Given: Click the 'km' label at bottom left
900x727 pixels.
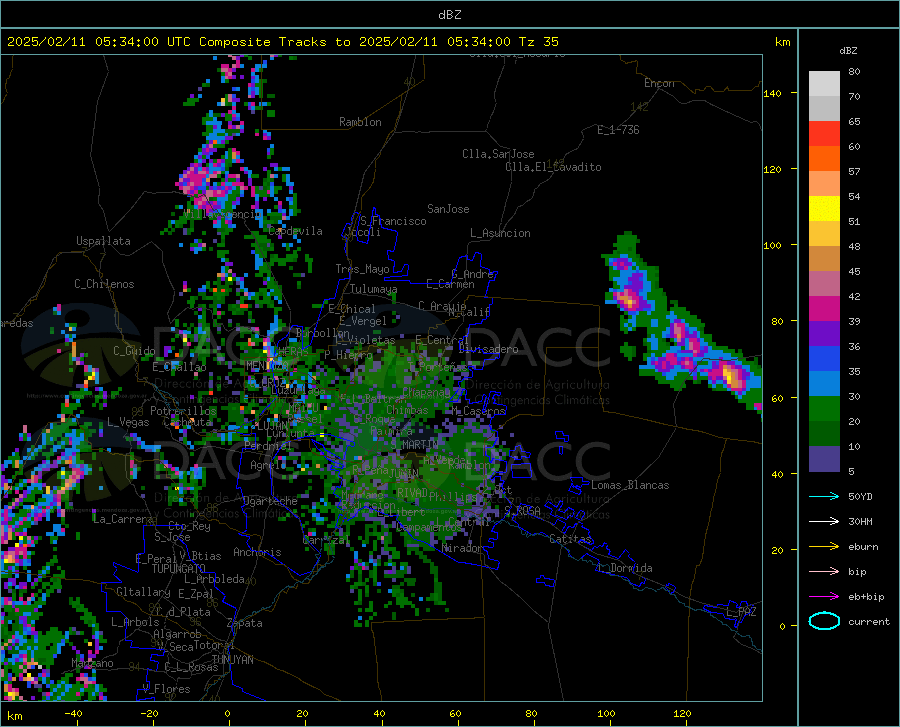Looking at the screenshot, I should (14, 716).
